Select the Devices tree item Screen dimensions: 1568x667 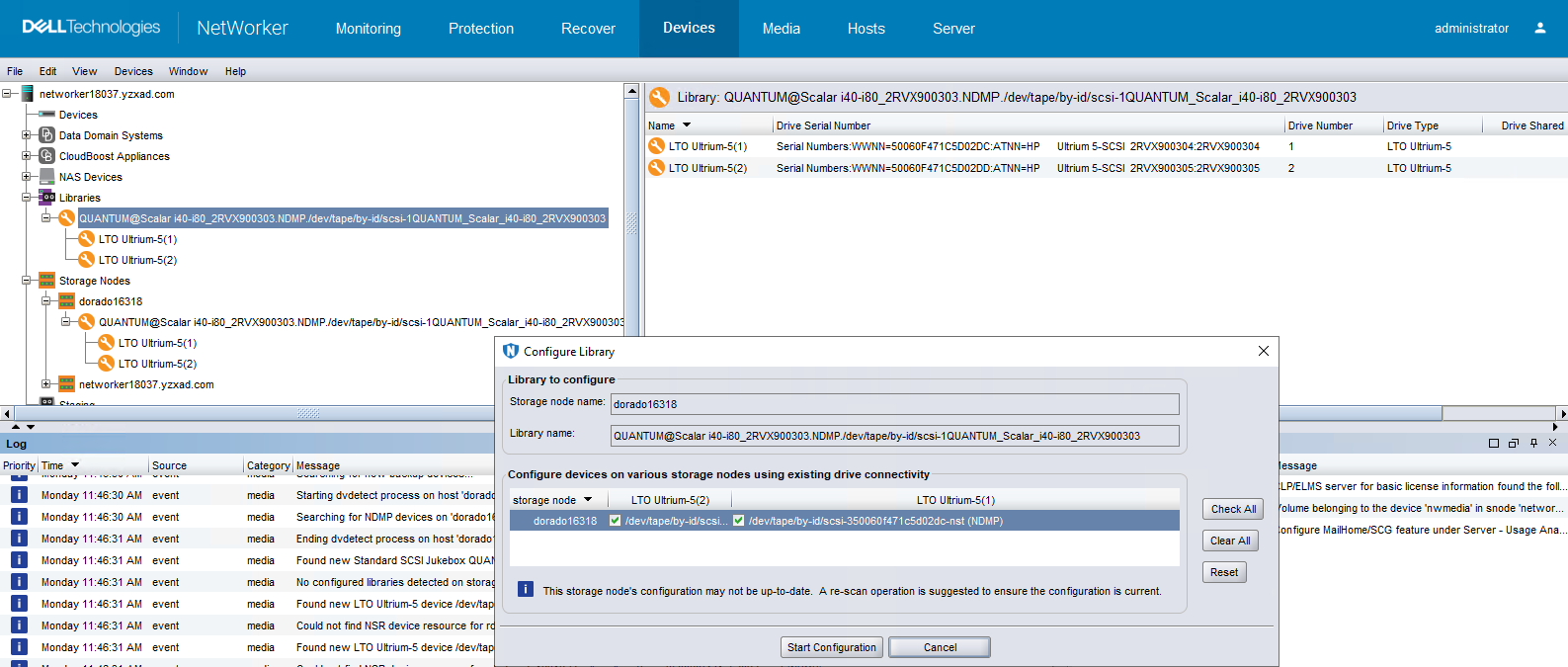tap(78, 115)
